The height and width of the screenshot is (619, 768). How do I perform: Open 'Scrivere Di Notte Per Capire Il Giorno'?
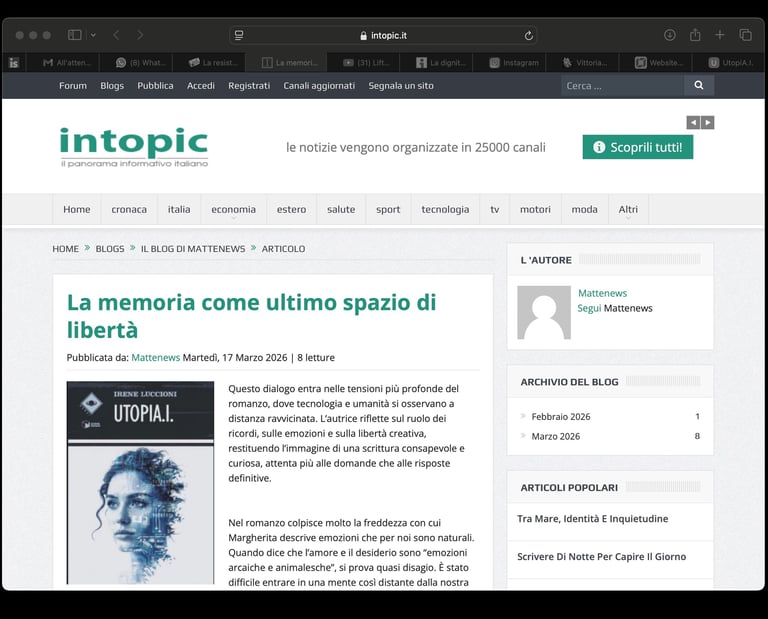601,557
